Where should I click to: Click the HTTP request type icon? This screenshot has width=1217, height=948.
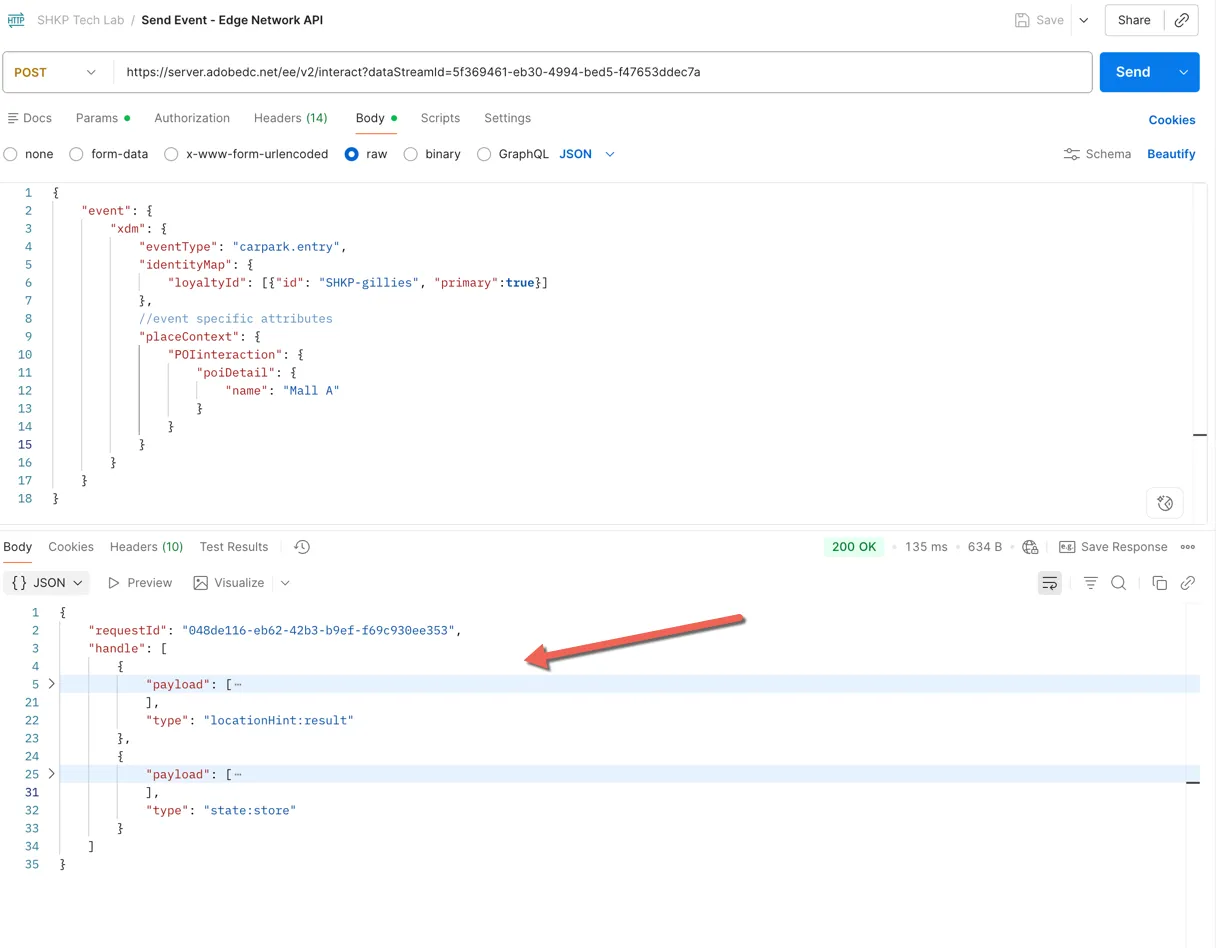[15, 20]
